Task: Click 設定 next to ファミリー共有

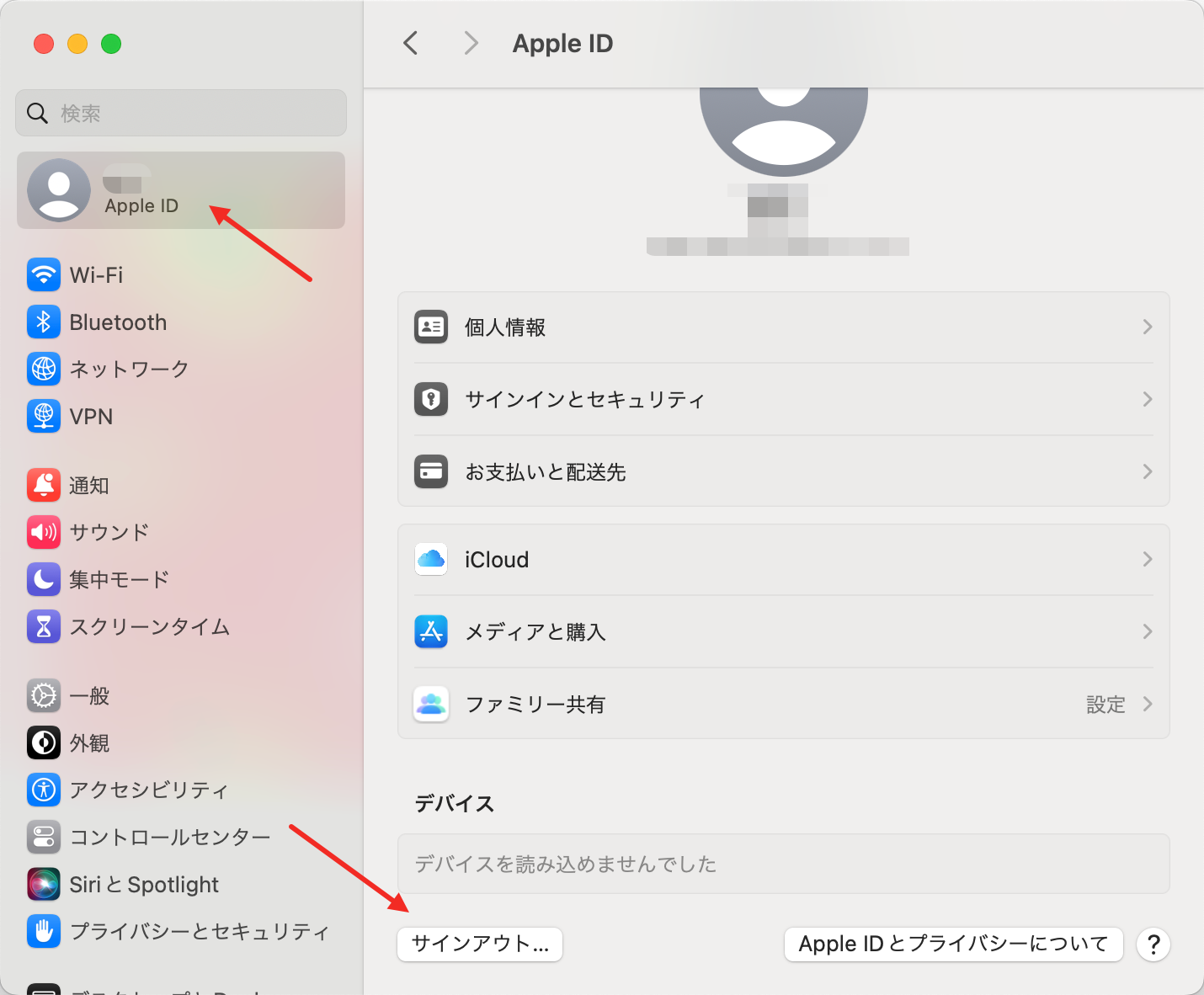Action: pos(1105,705)
